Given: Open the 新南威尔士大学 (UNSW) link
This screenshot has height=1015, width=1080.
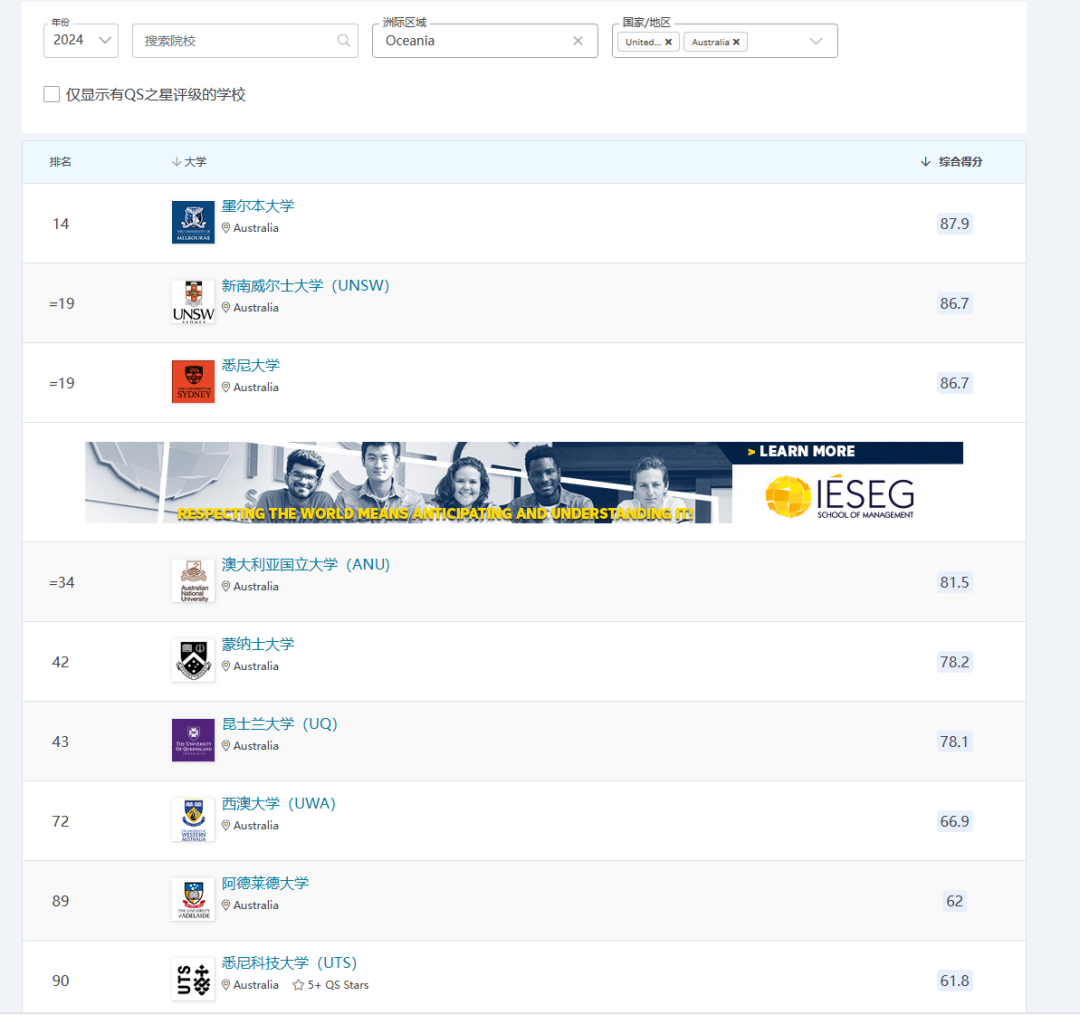Looking at the screenshot, I should 306,286.
